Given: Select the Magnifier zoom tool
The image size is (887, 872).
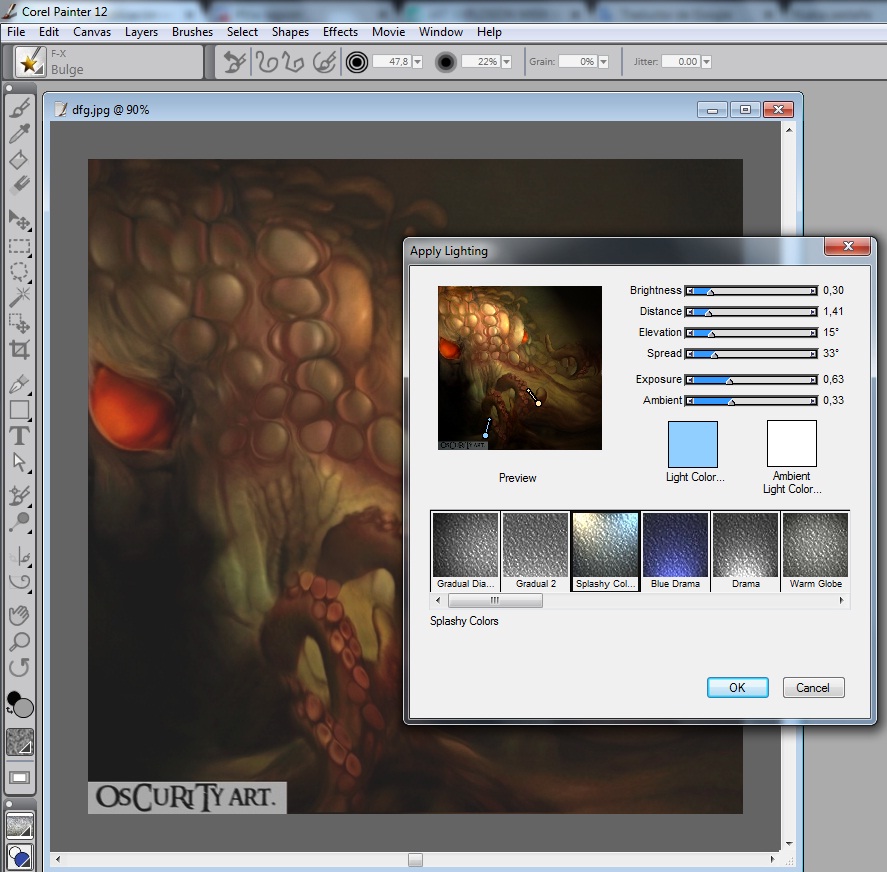Looking at the screenshot, I should click(19, 641).
